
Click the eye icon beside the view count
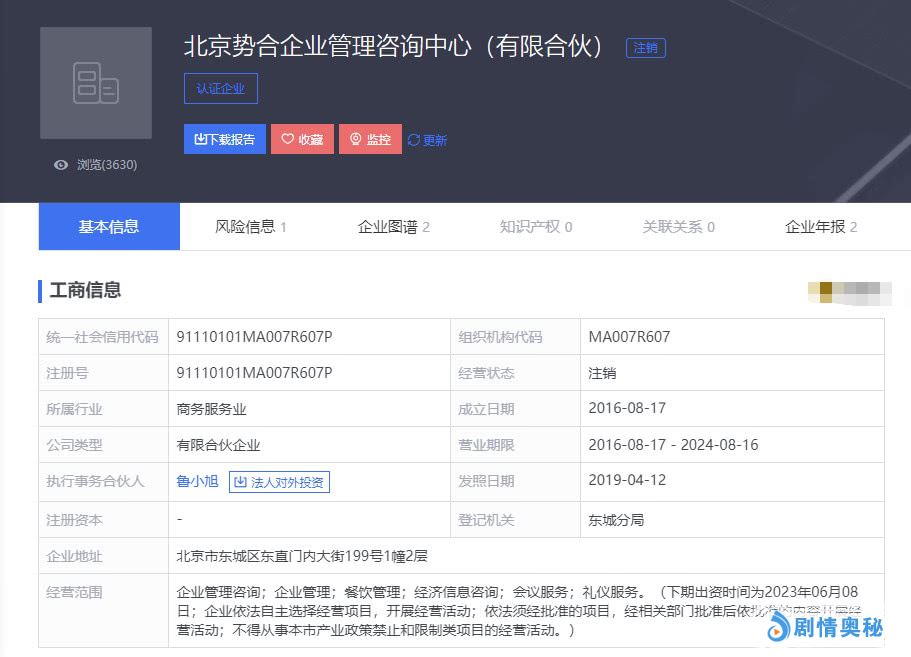[61, 165]
